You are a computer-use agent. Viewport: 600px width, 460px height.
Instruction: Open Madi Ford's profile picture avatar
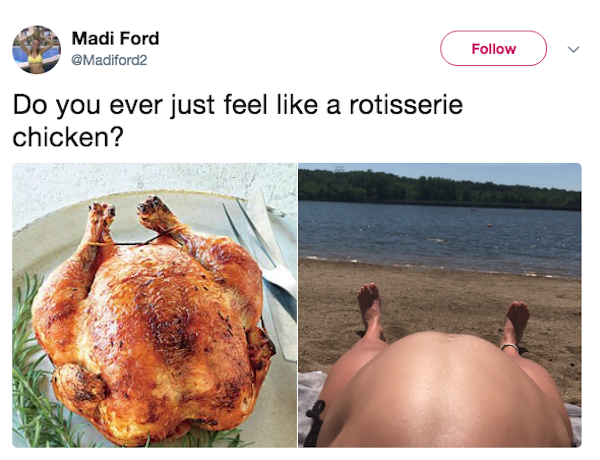36,49
